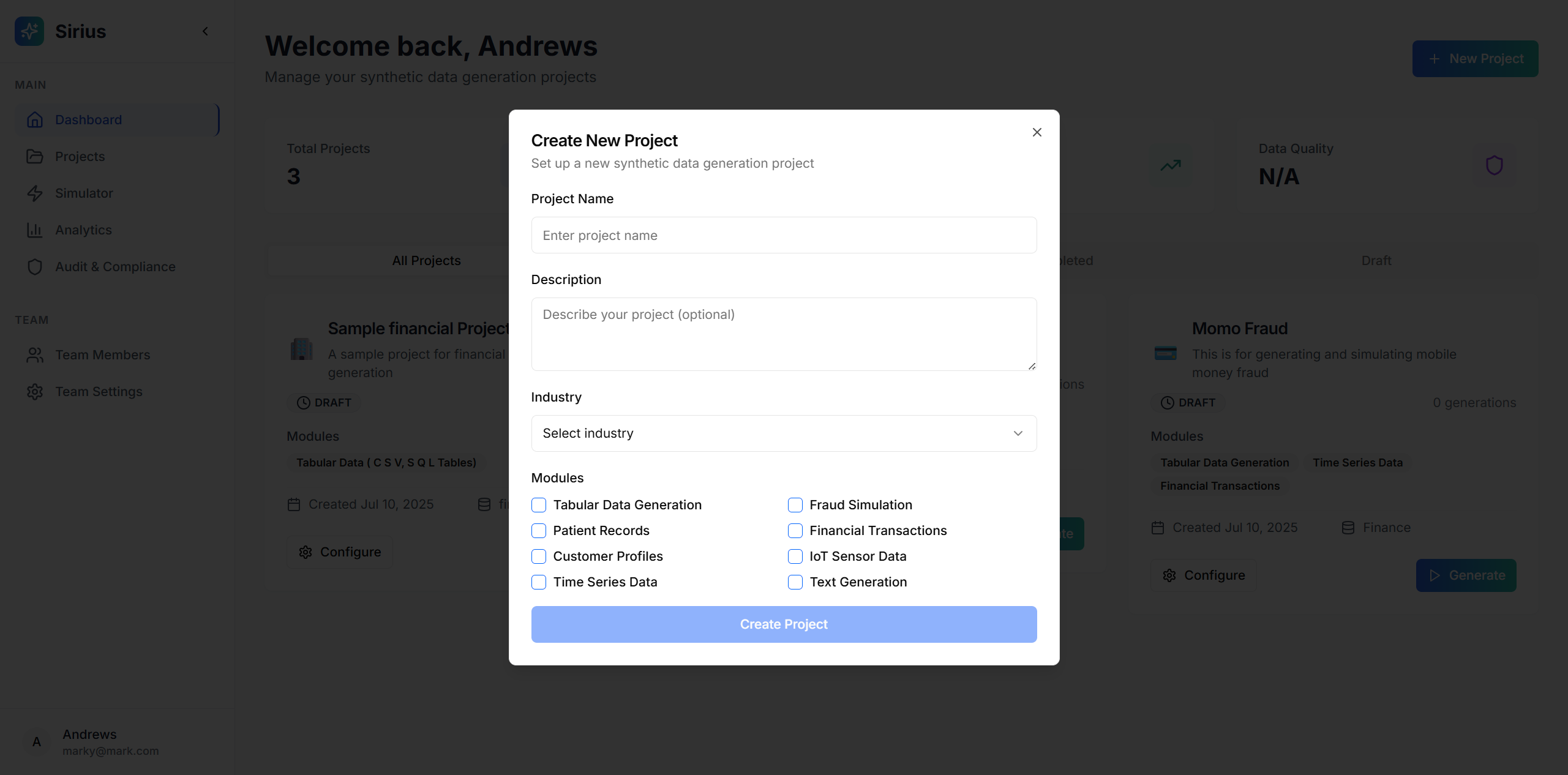Switch to the Draft tab
1568x775 pixels.
pos(1376,261)
